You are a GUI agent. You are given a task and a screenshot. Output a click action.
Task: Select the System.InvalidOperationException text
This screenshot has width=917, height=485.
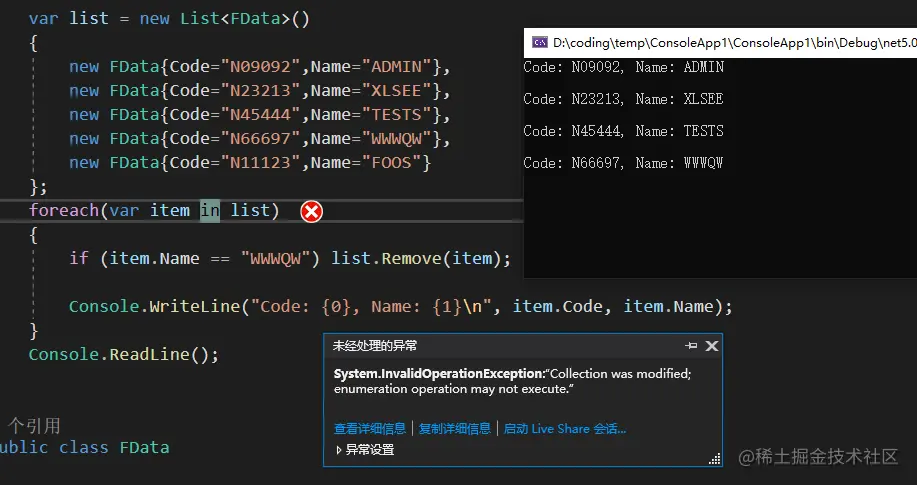coord(439,374)
